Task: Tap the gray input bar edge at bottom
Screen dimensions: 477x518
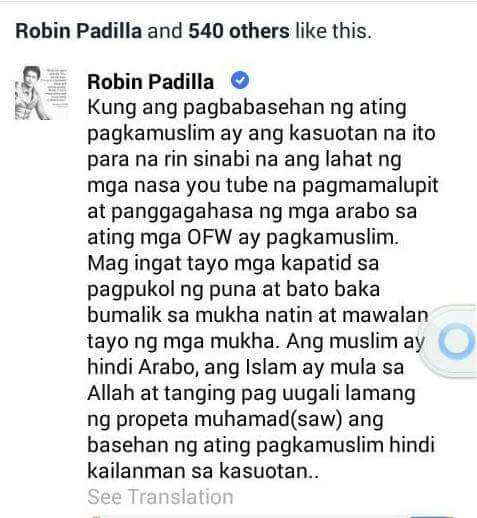Action: (249, 516)
